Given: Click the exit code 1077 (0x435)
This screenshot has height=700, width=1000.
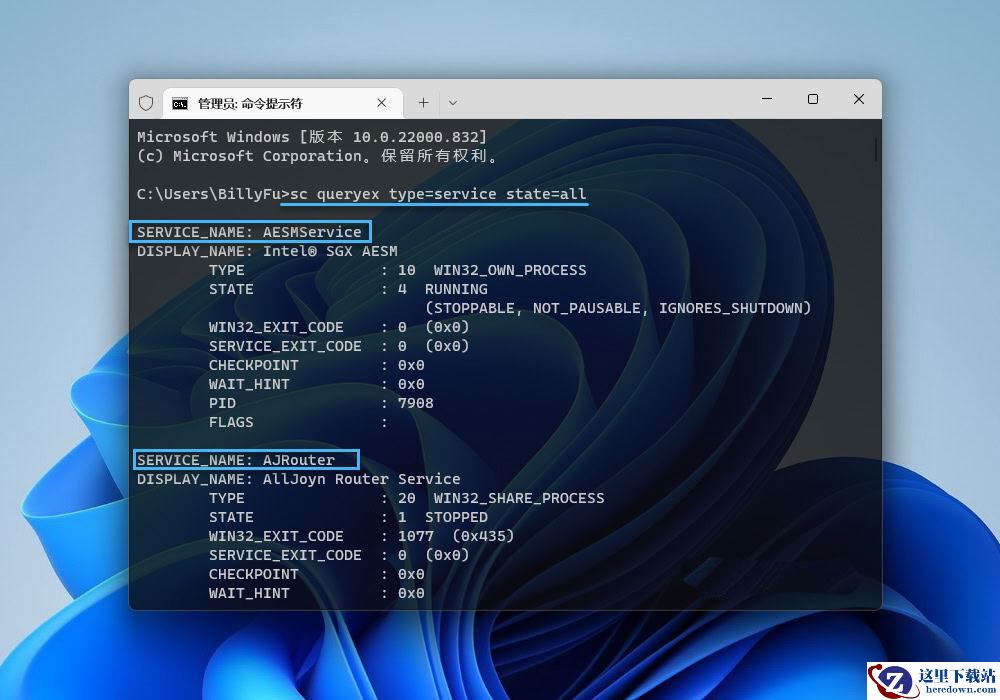Looking at the screenshot, I should [455, 536].
